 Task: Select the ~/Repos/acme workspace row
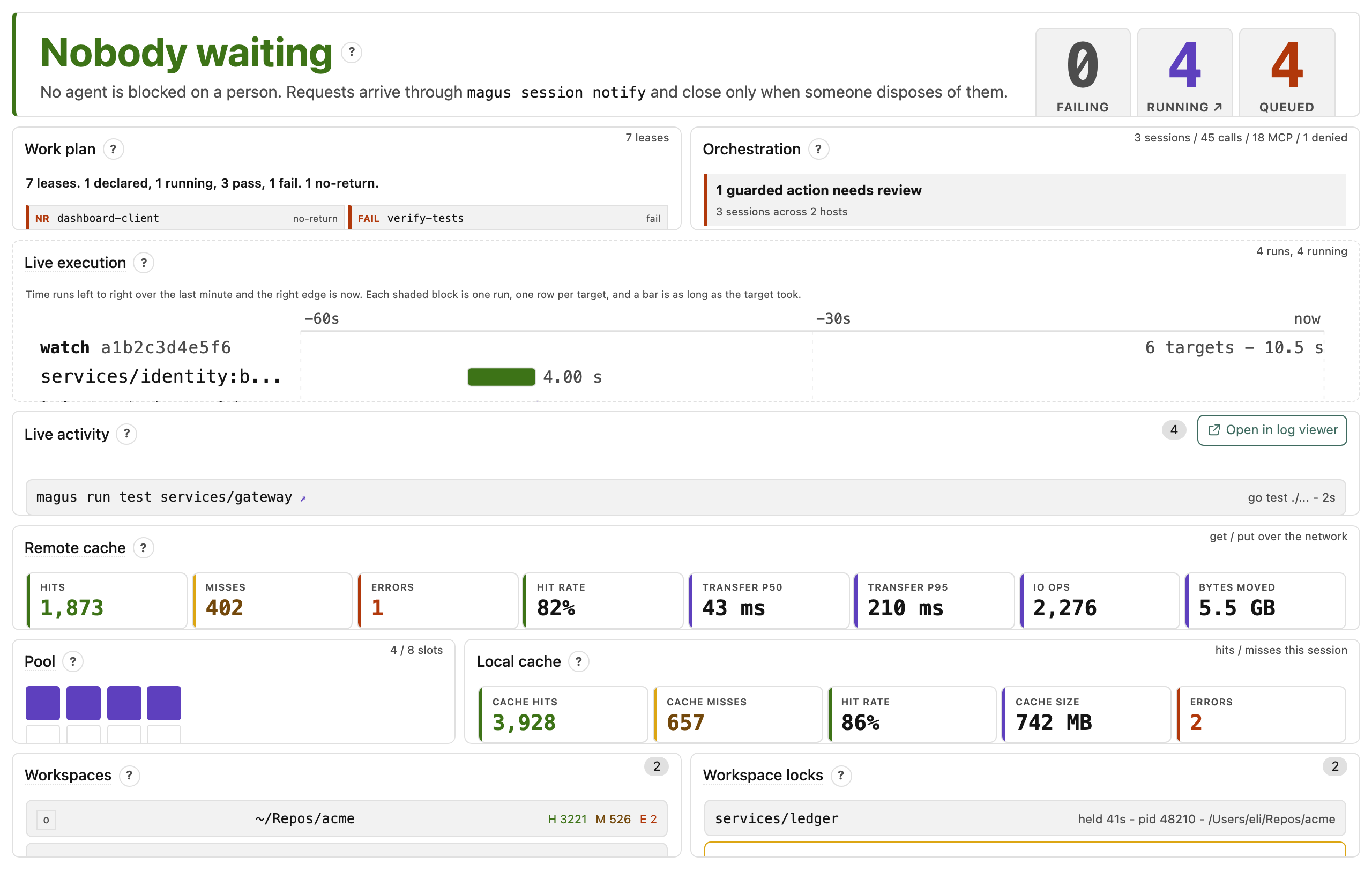(346, 819)
